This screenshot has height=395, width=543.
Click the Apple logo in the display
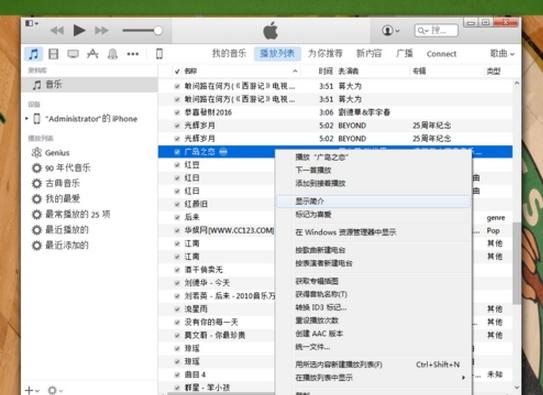pyautogui.click(x=270, y=30)
